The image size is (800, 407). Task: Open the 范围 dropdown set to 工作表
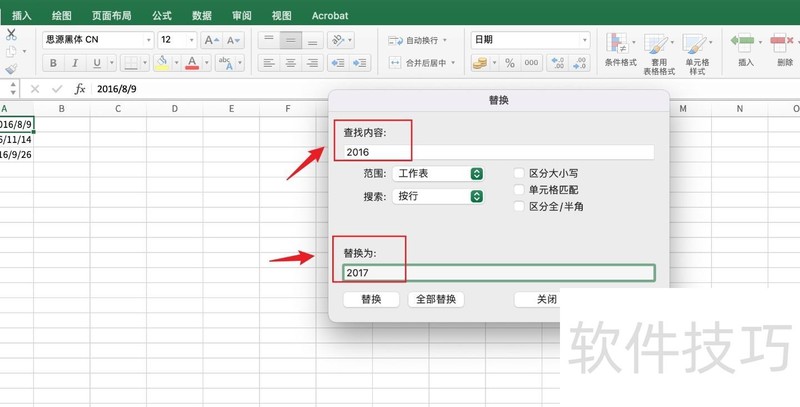tap(438, 173)
